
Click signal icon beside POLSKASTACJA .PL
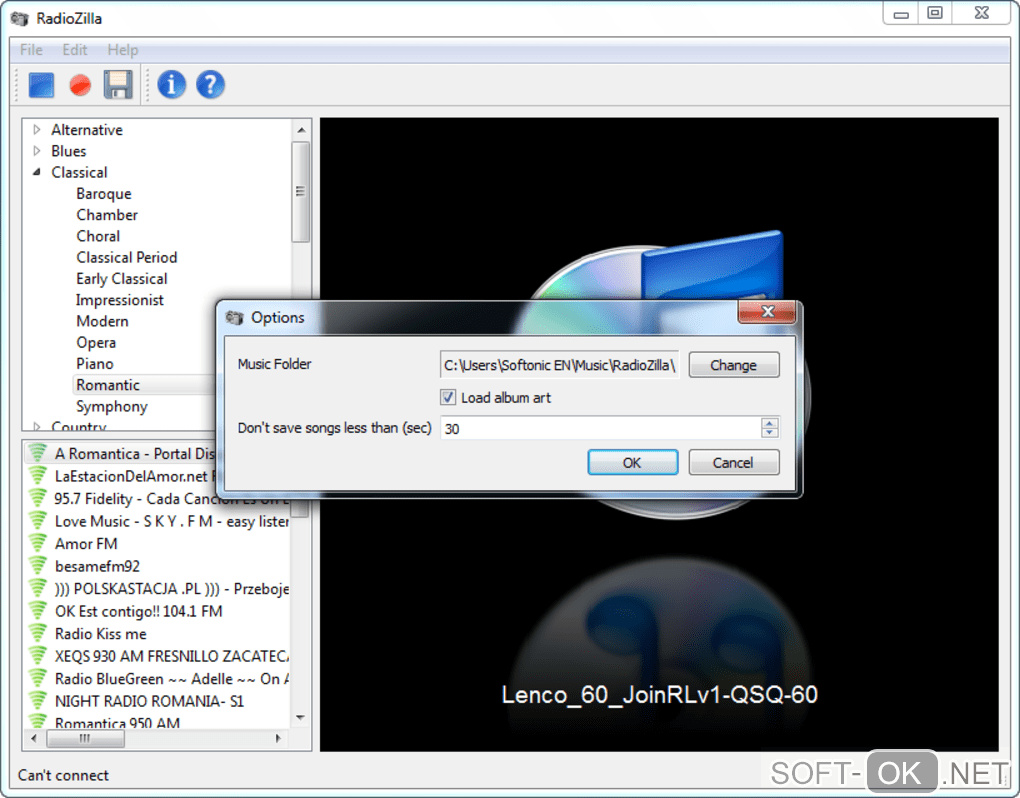coord(38,588)
